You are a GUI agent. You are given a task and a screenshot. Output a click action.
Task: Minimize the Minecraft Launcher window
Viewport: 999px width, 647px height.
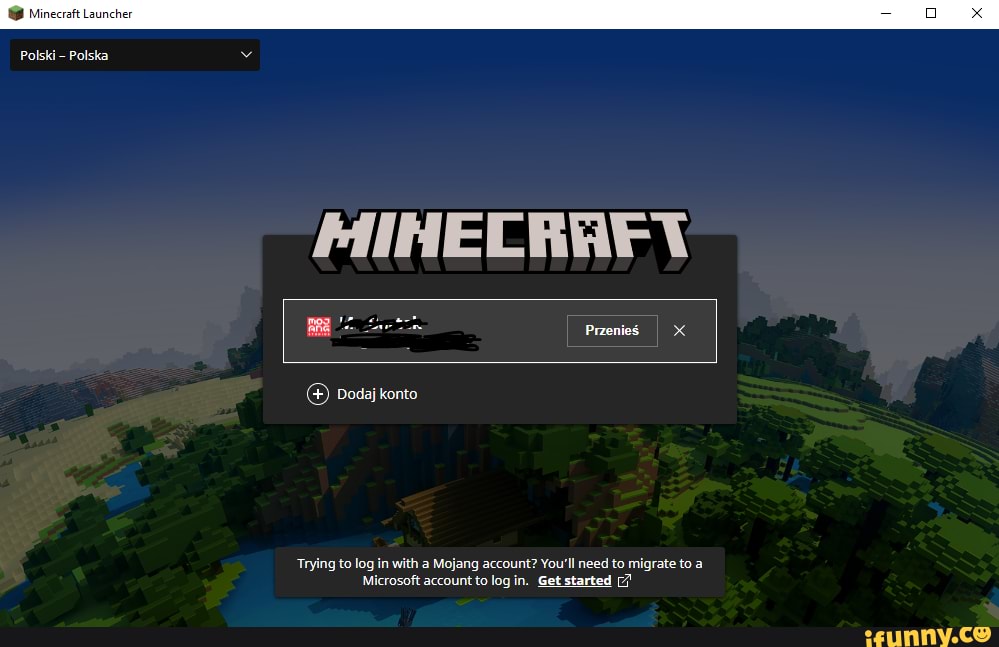tap(886, 14)
